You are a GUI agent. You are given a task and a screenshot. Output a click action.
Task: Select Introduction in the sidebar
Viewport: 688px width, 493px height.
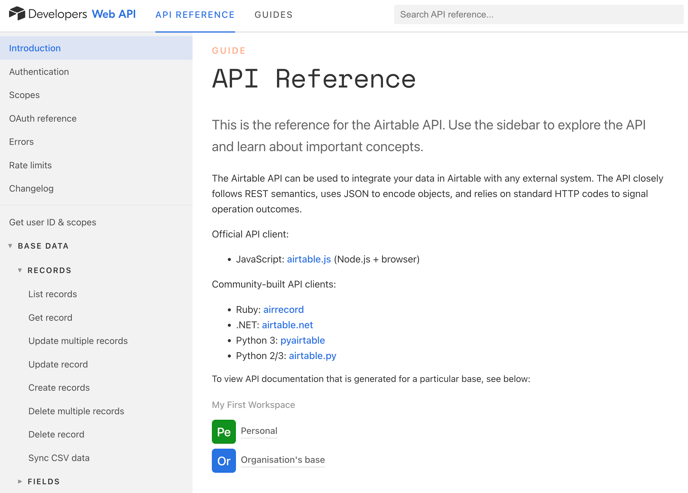coord(96,48)
